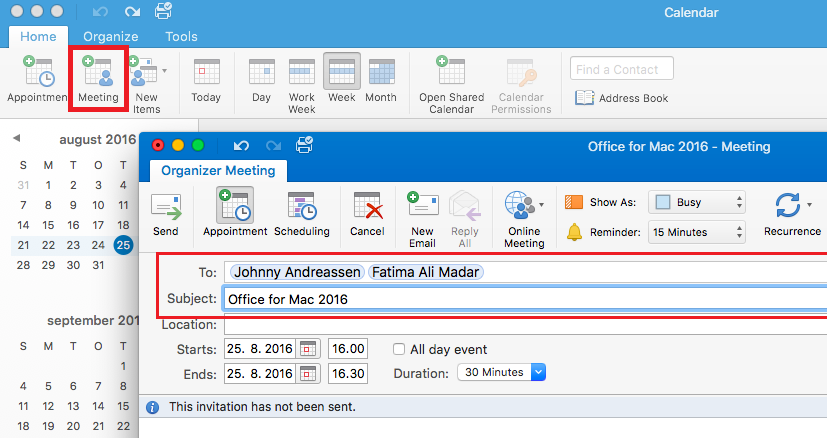
Task: Open Shared Calendar
Action: 451,84
